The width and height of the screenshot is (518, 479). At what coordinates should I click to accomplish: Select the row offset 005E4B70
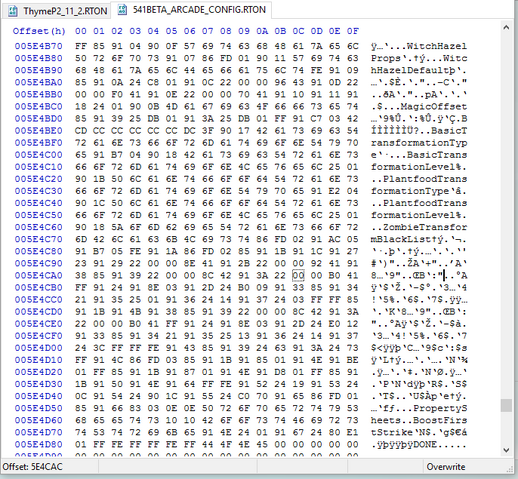click(38, 46)
